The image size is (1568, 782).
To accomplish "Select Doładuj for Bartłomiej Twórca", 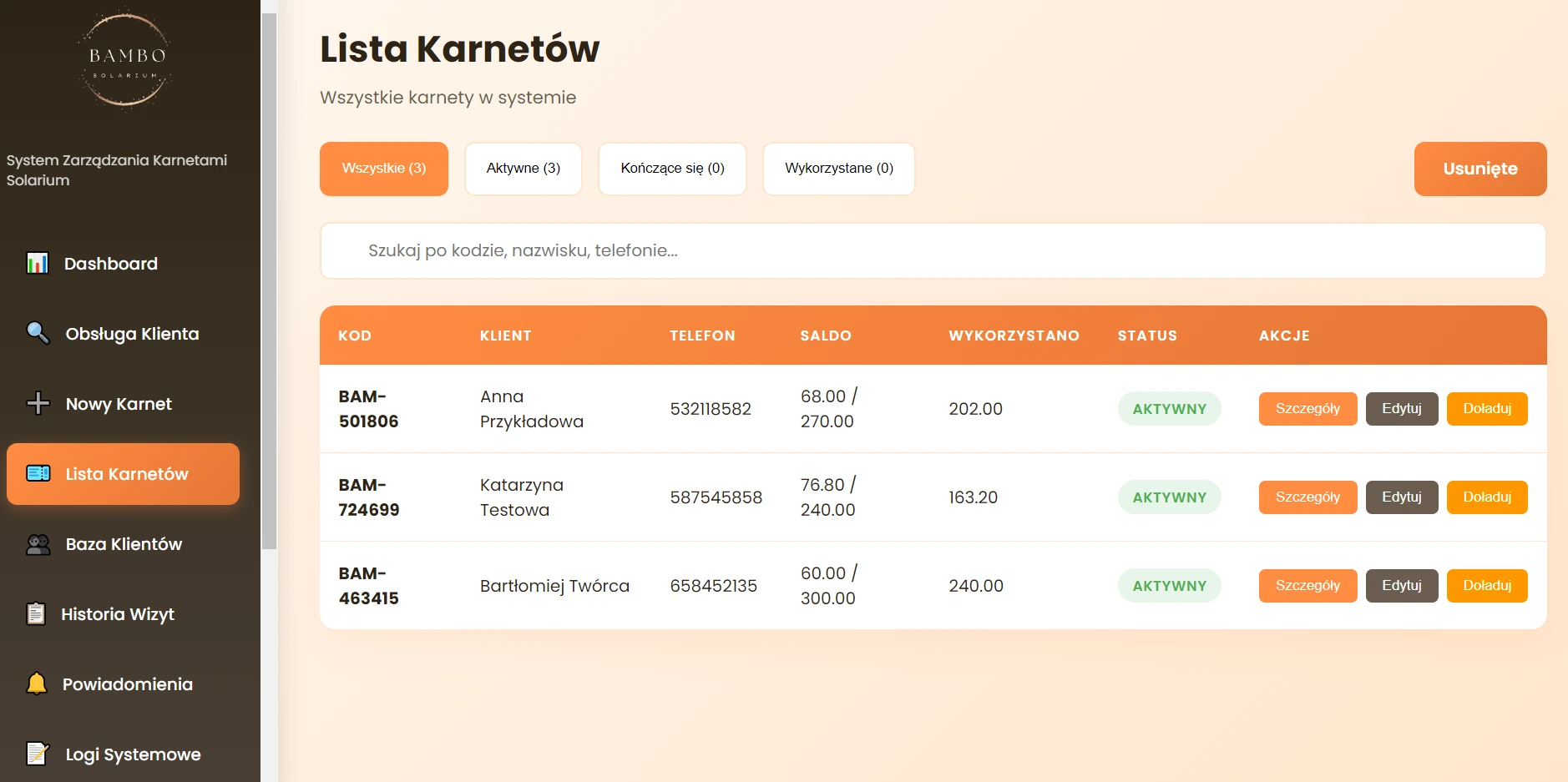I will pos(1487,585).
